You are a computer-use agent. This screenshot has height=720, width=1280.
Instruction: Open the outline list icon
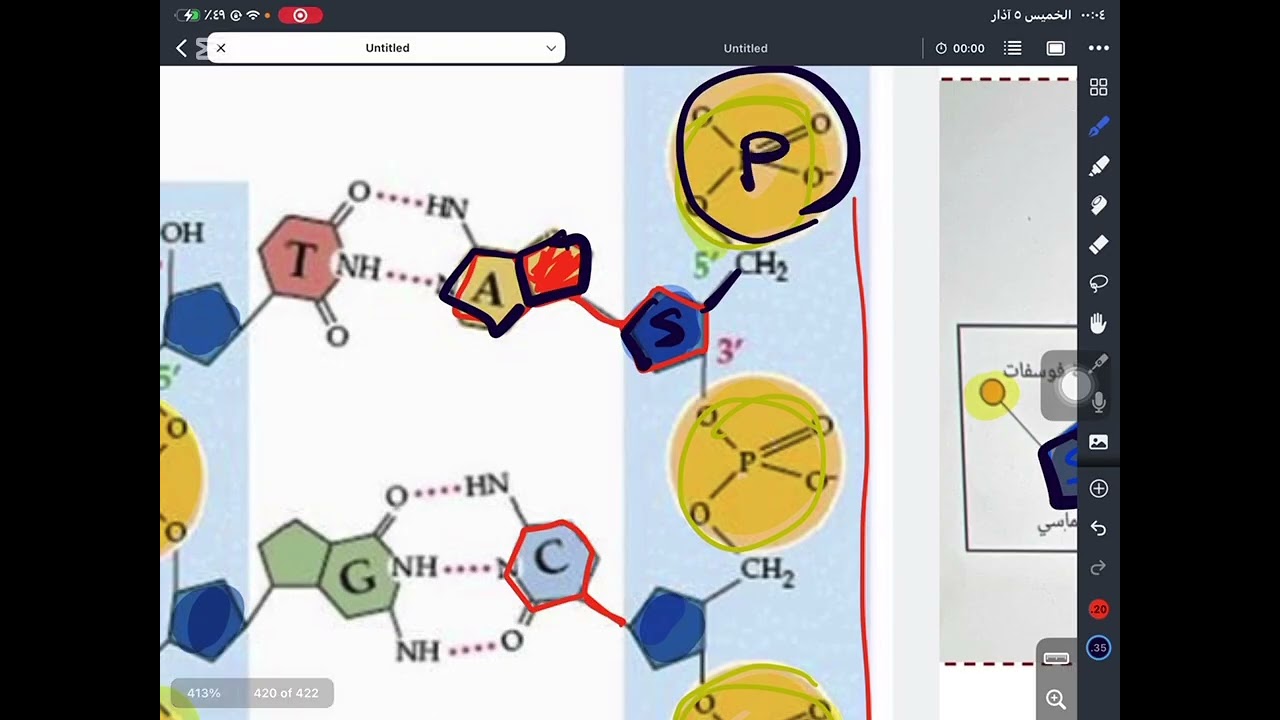(1013, 48)
